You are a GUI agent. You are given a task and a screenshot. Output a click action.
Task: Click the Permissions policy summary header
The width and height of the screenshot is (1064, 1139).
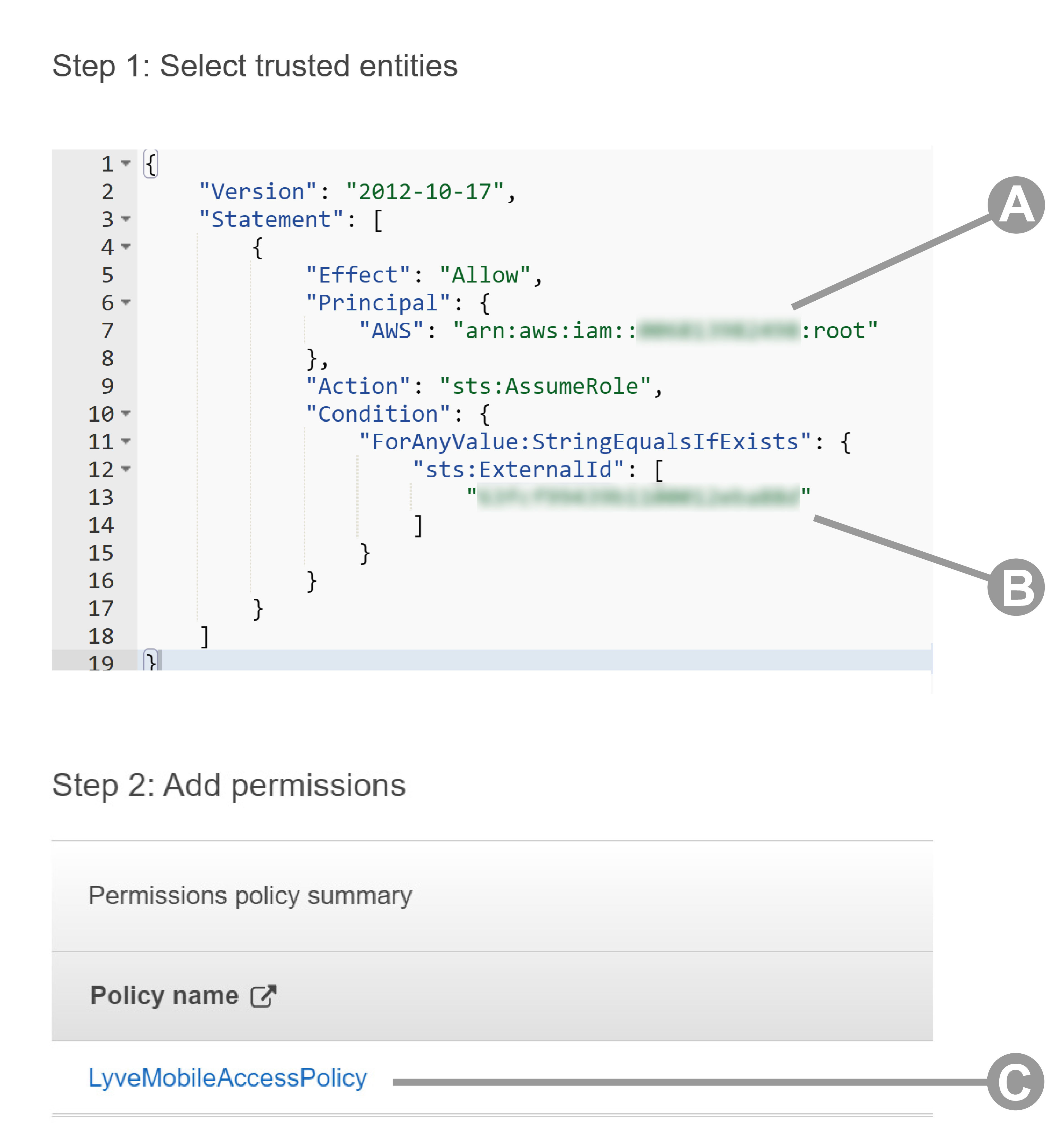250,896
